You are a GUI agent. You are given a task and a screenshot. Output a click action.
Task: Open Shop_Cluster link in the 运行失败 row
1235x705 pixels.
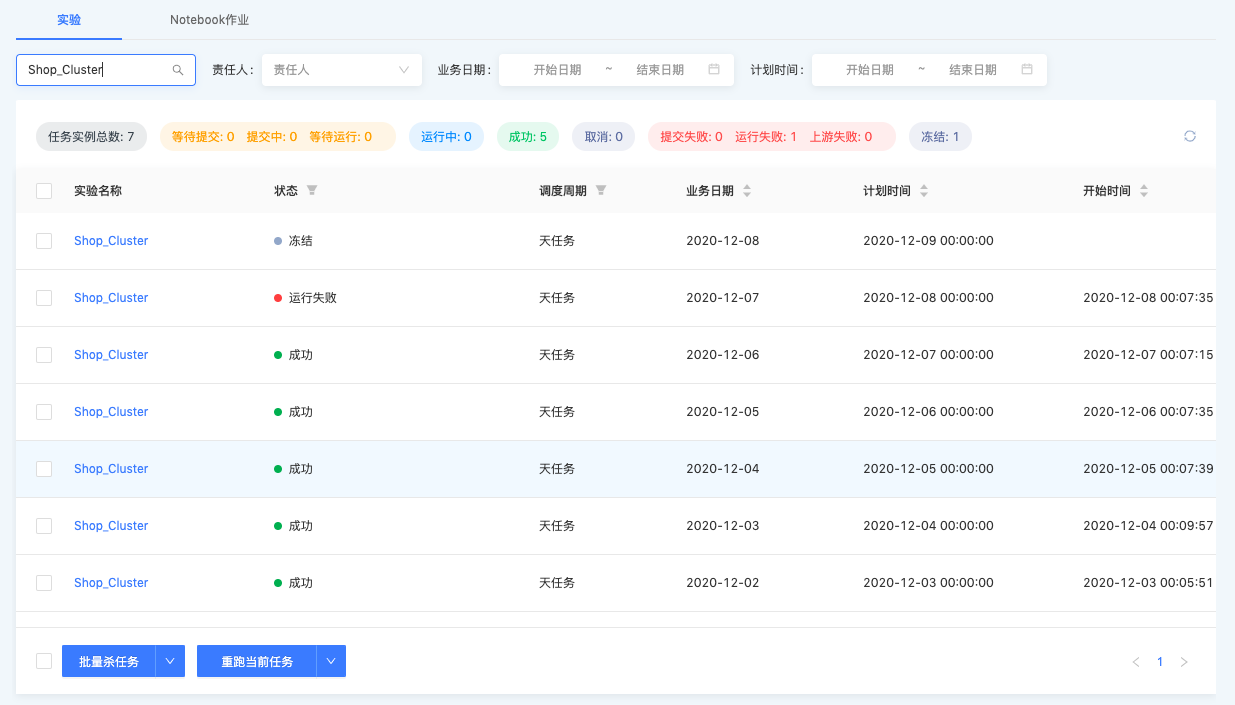(x=111, y=298)
